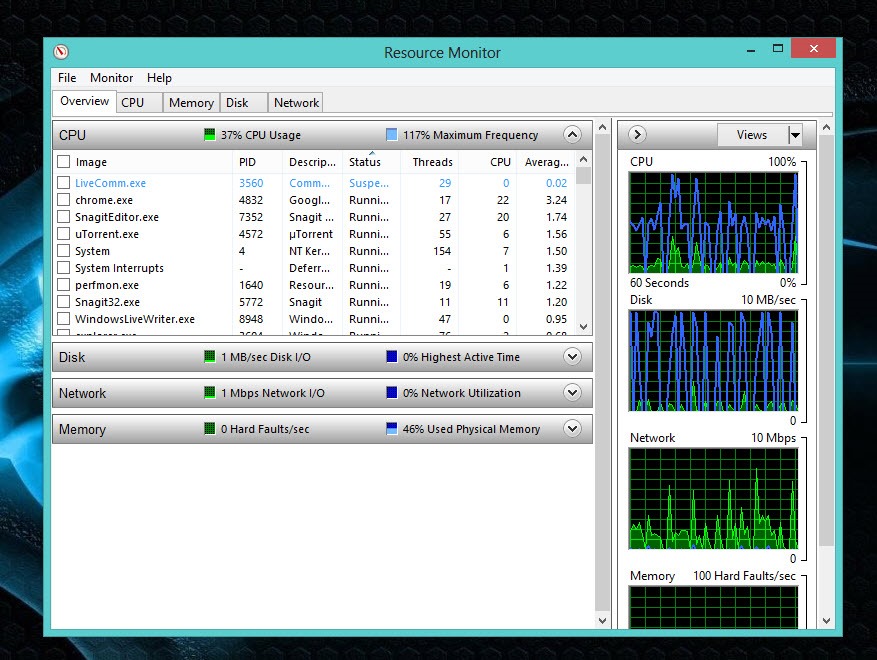The width and height of the screenshot is (877, 660).
Task: Switch to the Disk tab
Action: pos(244,103)
